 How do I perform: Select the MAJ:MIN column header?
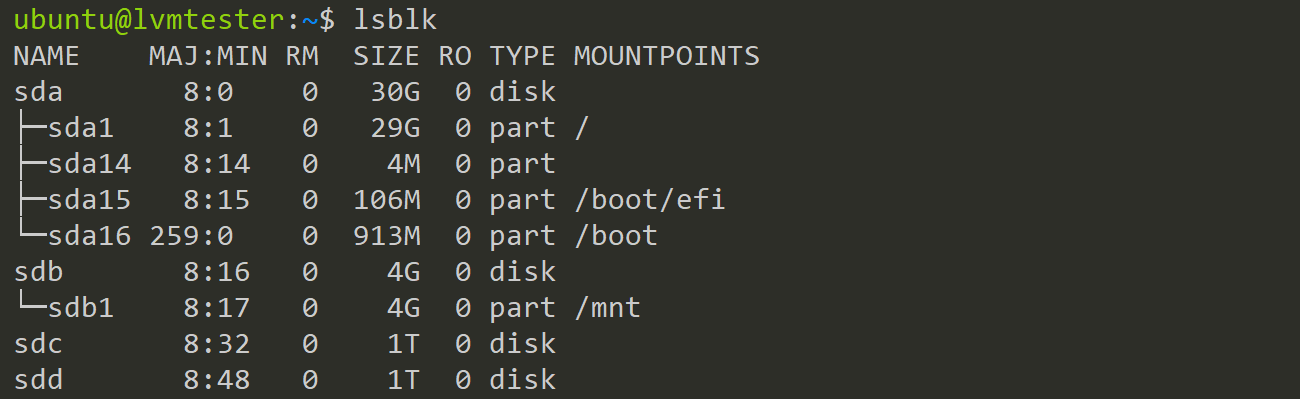(x=208, y=56)
